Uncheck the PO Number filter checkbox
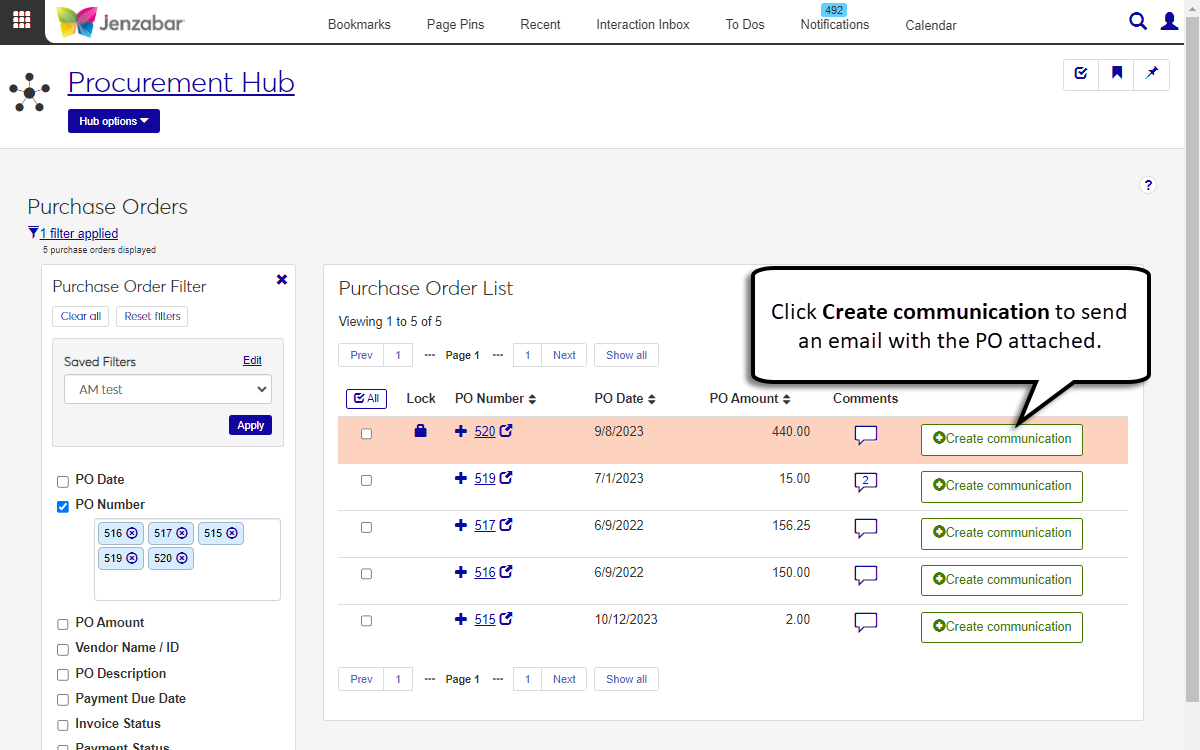The image size is (1200, 750). [x=63, y=506]
